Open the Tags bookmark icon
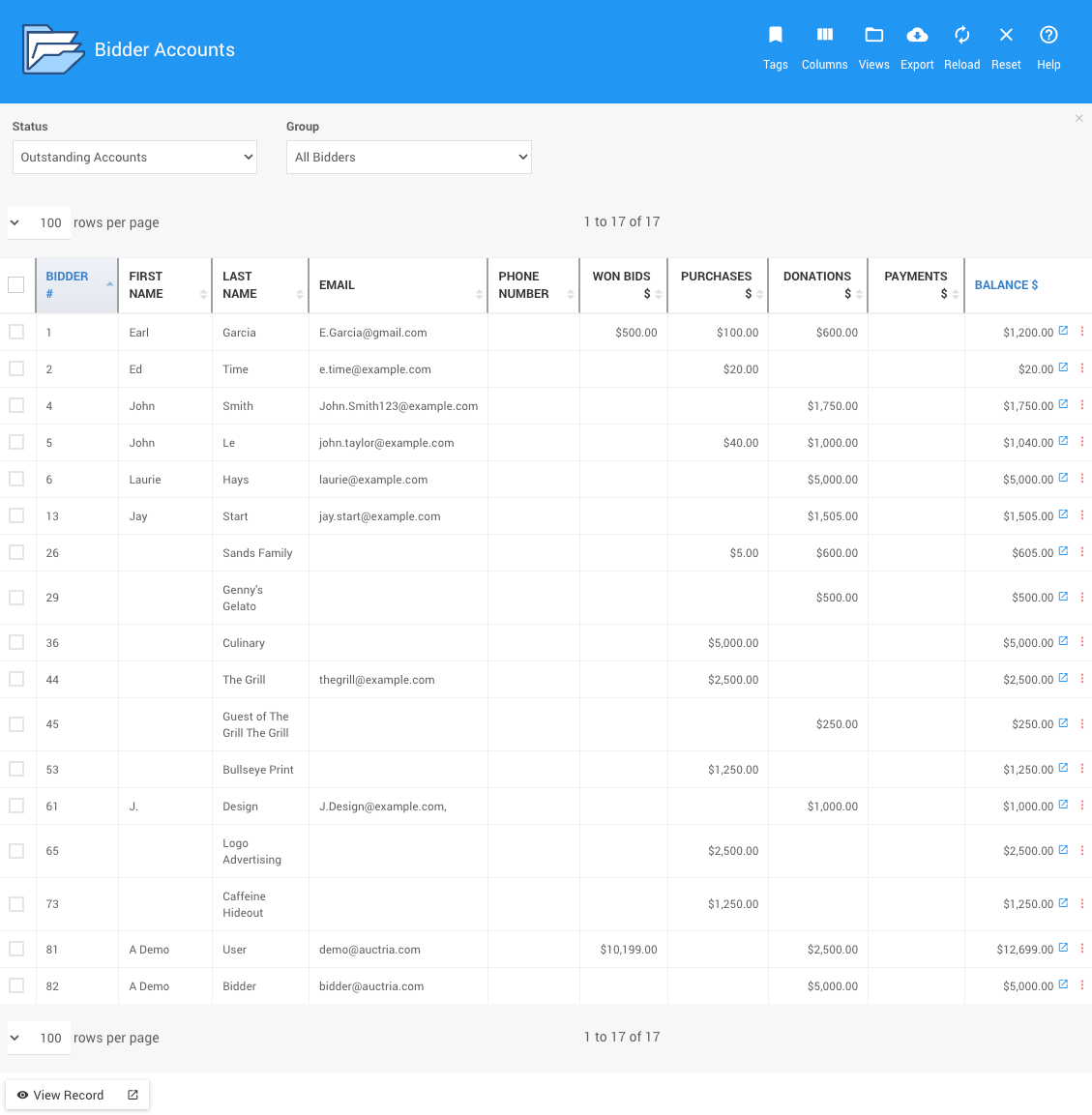Image resolution: width=1092 pixels, height=1115 pixels. 775,36
